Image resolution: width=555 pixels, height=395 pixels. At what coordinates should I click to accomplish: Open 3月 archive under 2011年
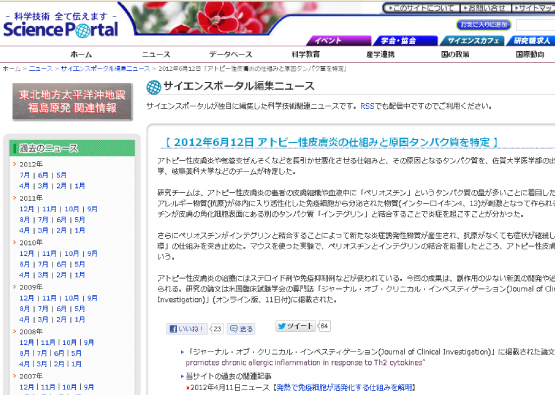coord(43,230)
